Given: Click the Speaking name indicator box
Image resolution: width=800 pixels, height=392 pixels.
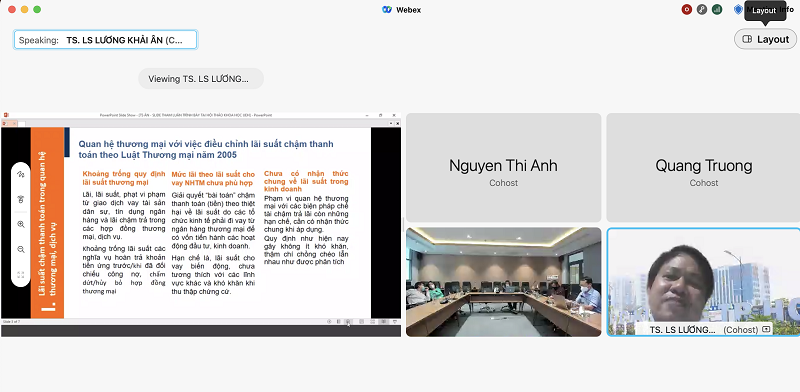Looking at the screenshot, I should point(106,40).
